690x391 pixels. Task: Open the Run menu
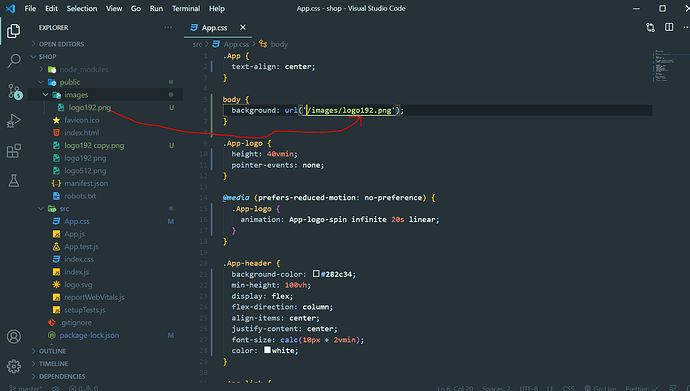coord(156,8)
